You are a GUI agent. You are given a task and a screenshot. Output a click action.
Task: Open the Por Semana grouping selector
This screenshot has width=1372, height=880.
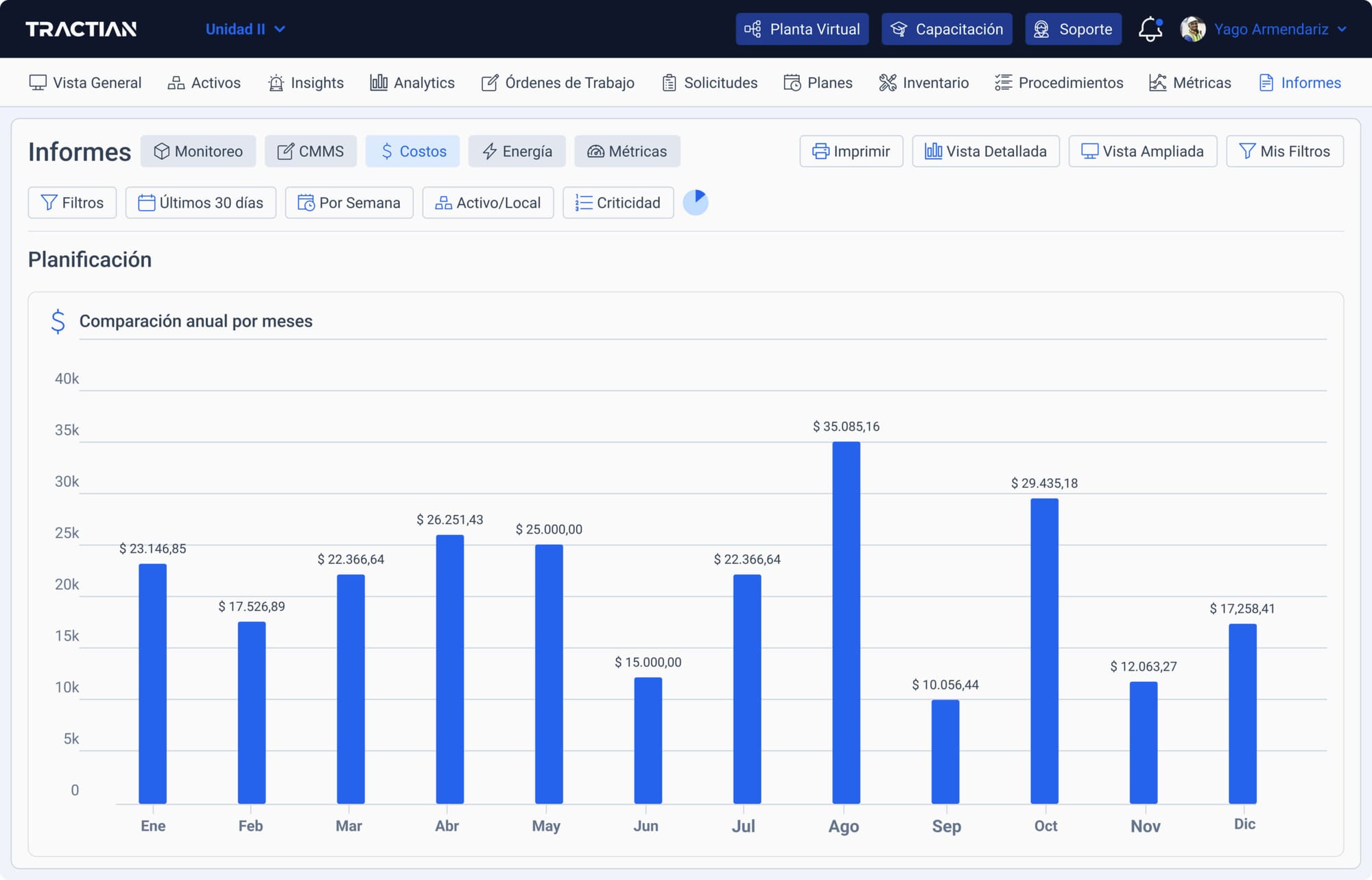click(x=349, y=202)
